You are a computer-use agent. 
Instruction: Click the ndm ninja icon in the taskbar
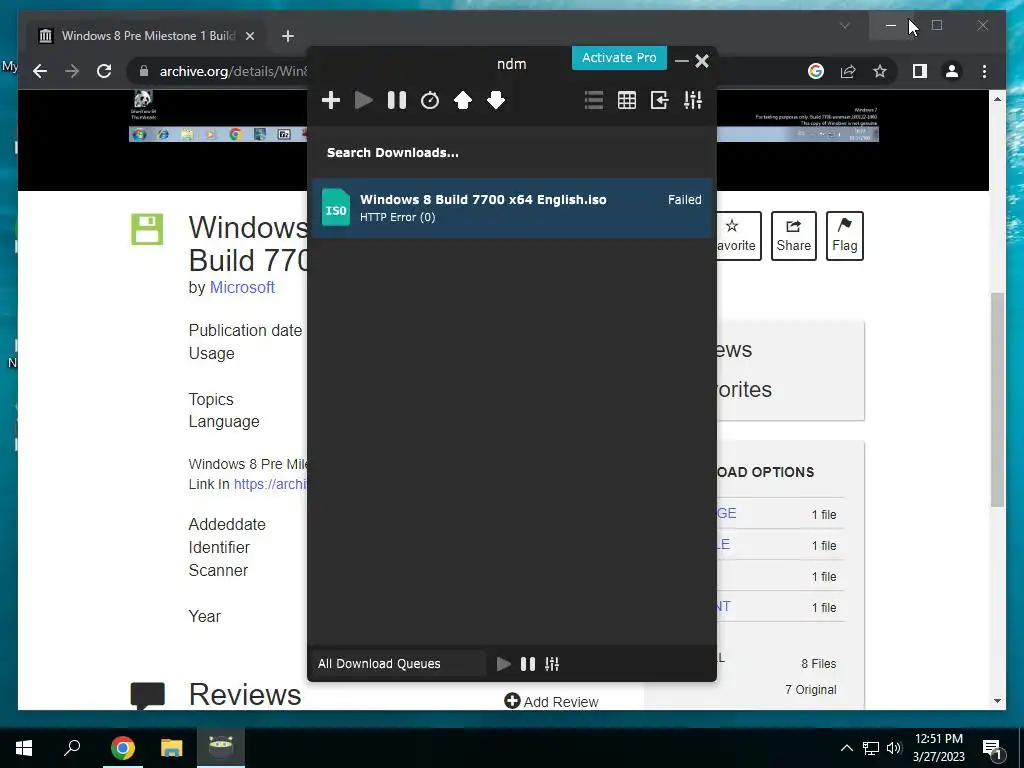click(221, 748)
